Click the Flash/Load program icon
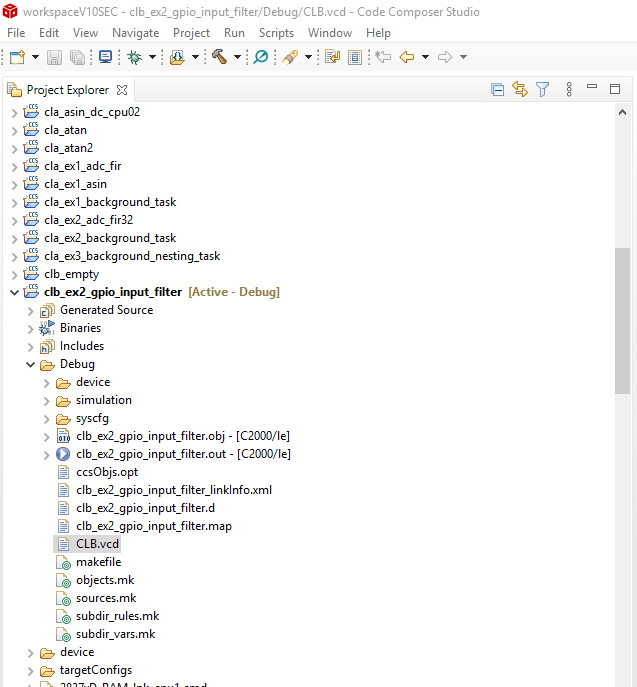This screenshot has height=687, width=637. 177,57
